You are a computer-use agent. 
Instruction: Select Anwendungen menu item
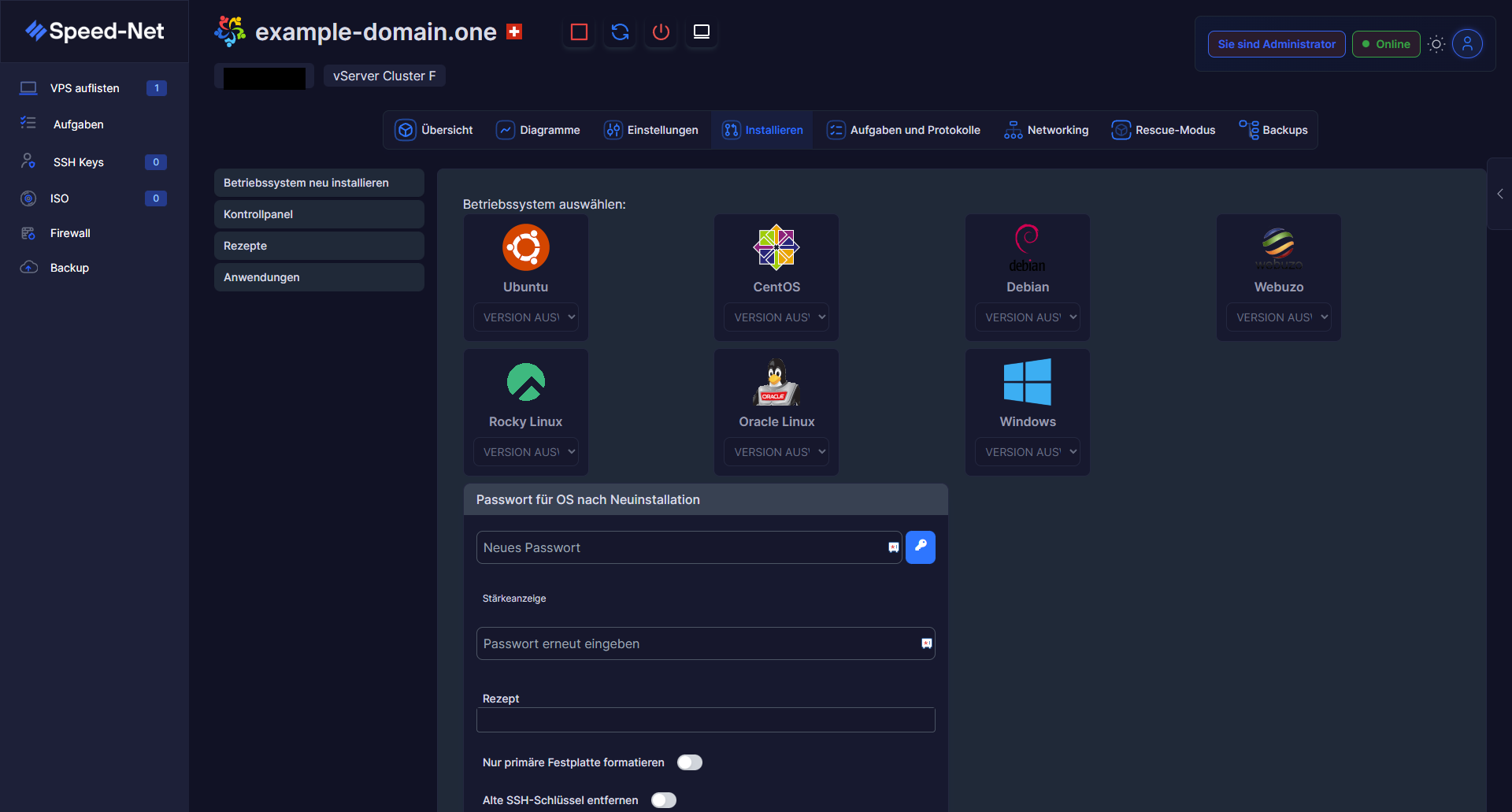tap(319, 277)
